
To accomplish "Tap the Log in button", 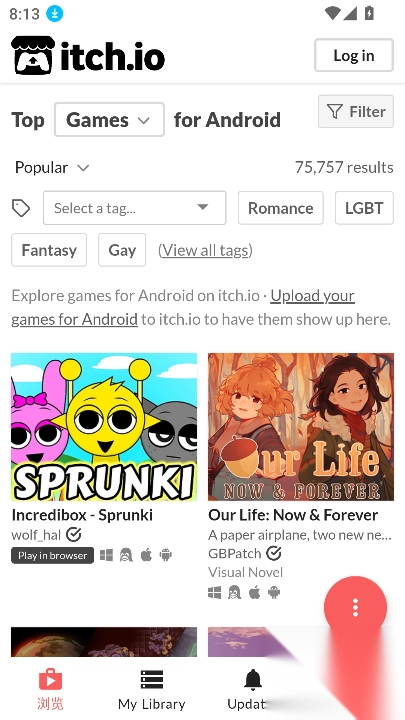I will (x=354, y=56).
